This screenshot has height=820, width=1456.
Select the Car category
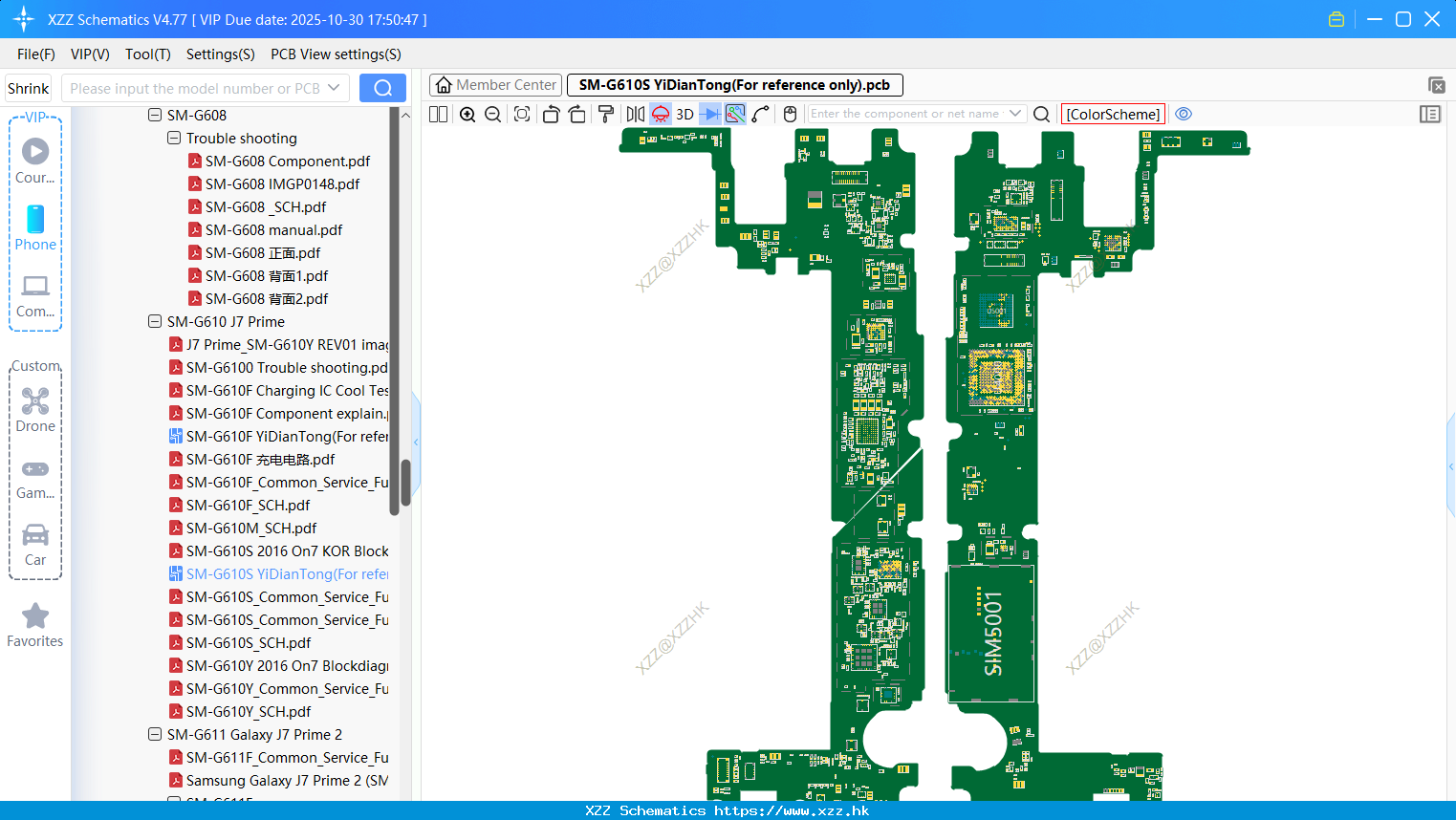(35, 545)
